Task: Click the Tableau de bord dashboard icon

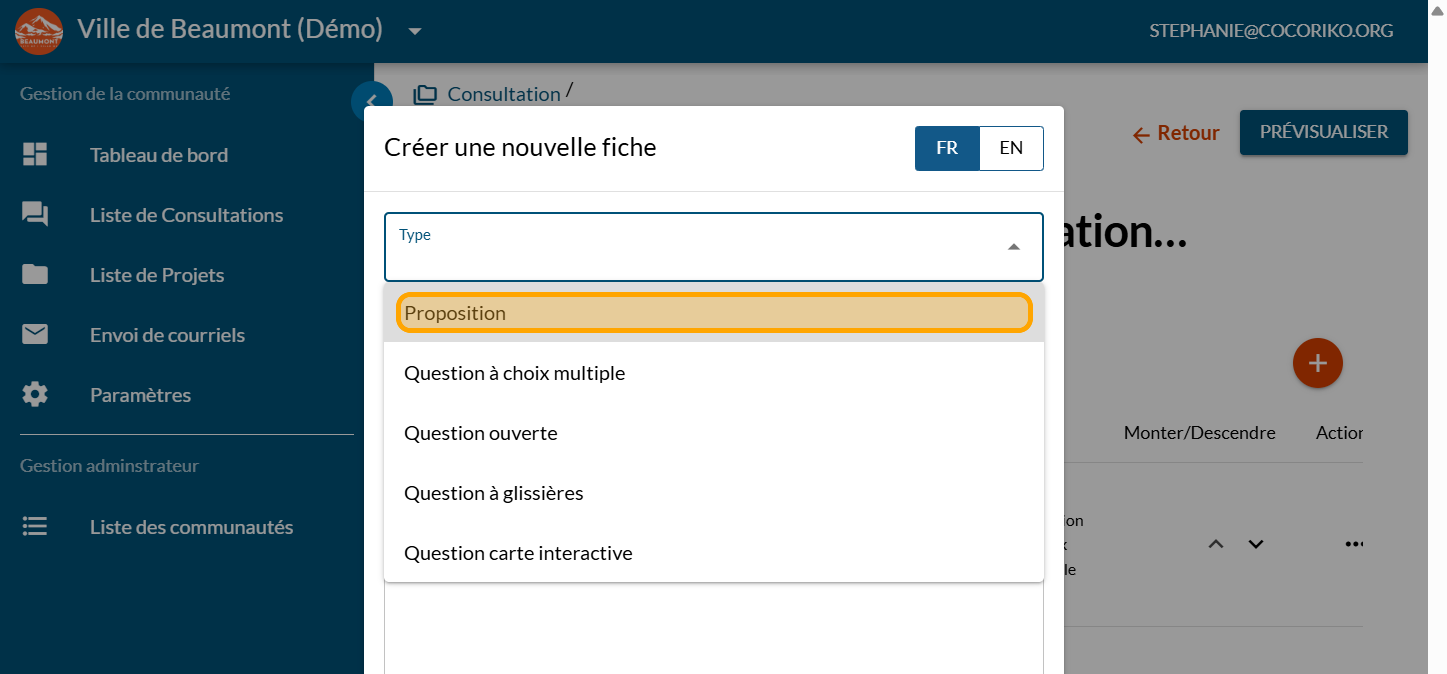Action: pos(35,155)
